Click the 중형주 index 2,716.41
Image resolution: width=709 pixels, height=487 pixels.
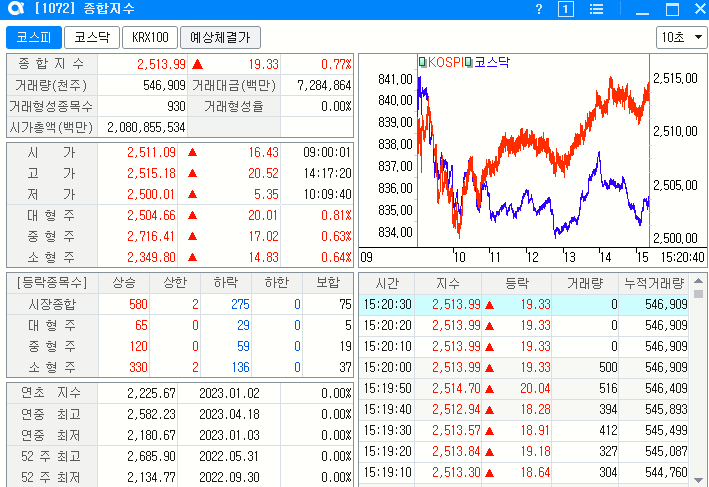tap(151, 236)
